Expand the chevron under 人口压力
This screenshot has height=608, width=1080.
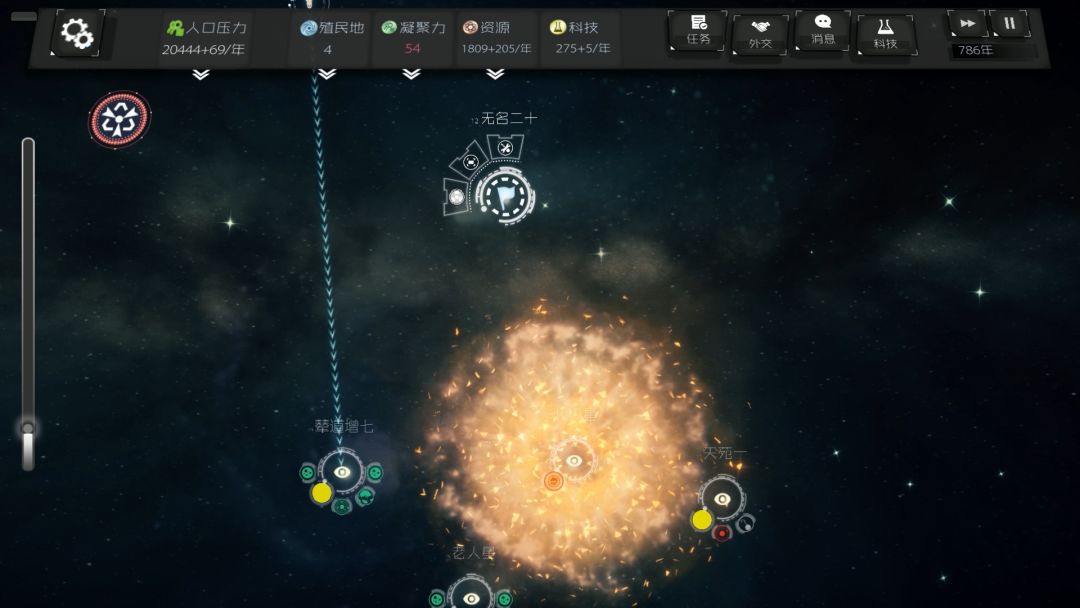tap(200, 74)
